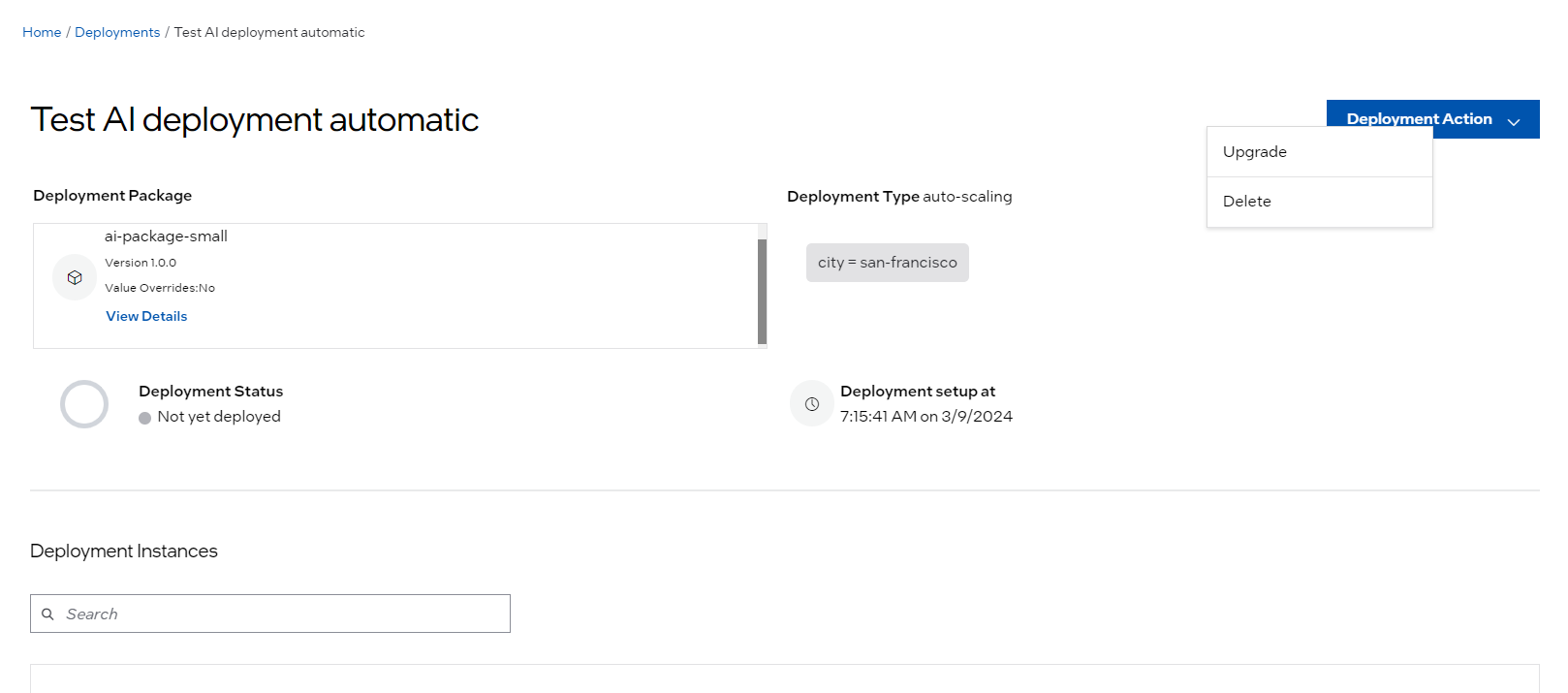This screenshot has width=1568, height=693.
Task: Click the Deployment Package list scrollbar
Action: [x=762, y=291]
